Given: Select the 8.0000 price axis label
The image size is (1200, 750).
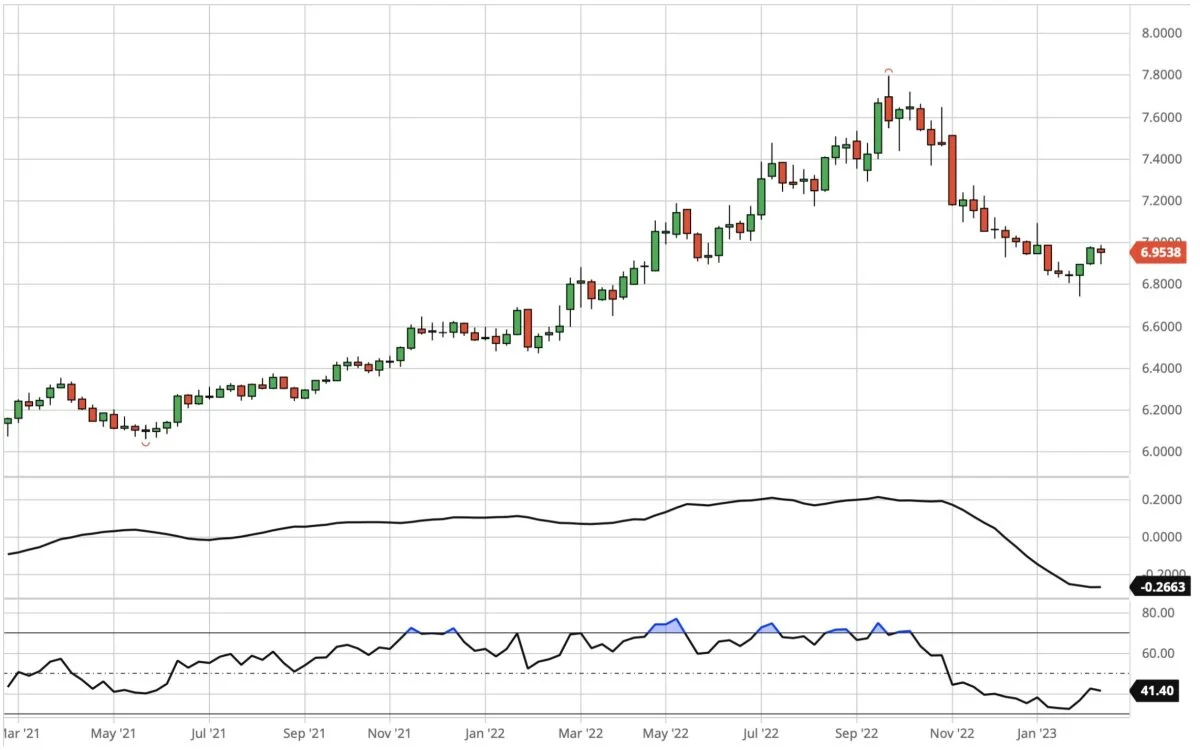Looking at the screenshot, I should pos(1160,33).
